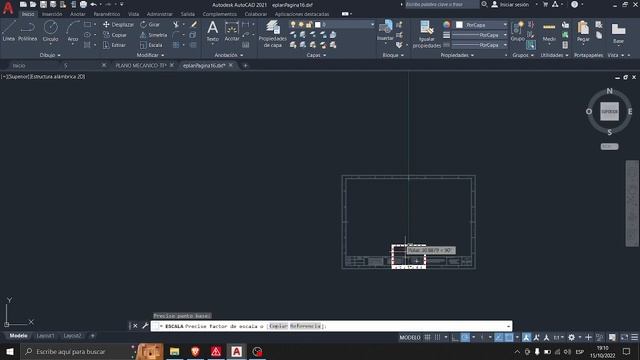
Task: Click the SUPERIOR face of ViewCube
Action: coord(609,111)
